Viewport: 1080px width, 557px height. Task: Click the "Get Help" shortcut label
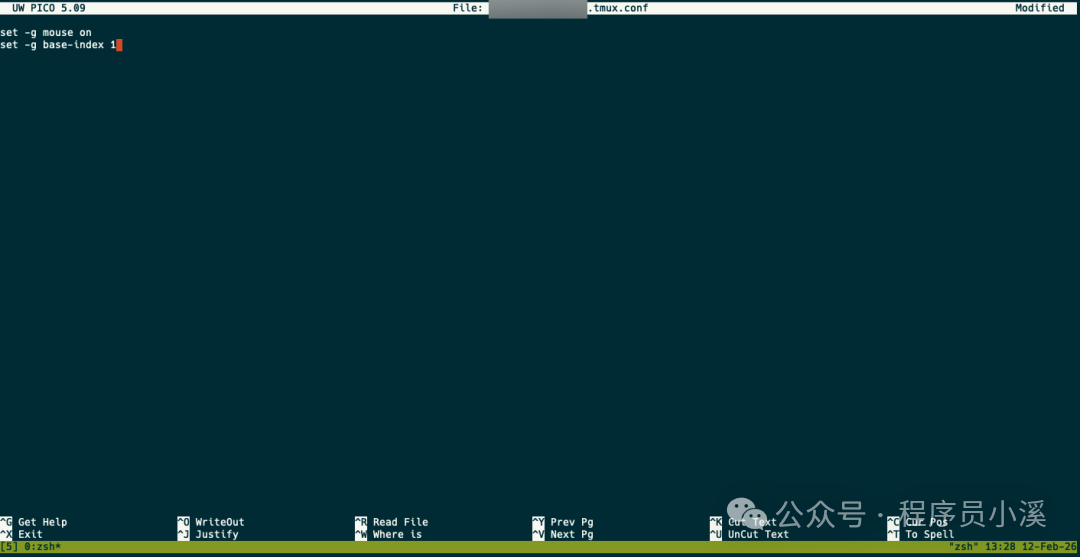pyautogui.click(x=43, y=522)
